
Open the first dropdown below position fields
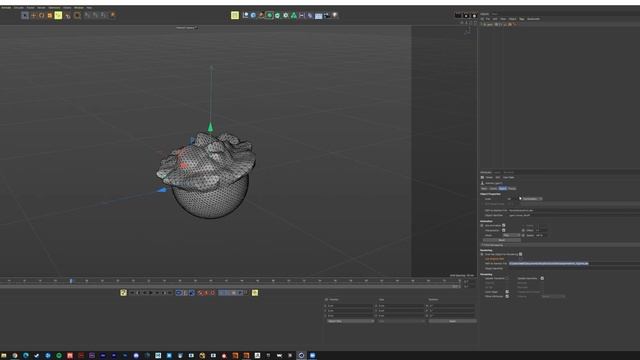click(x=350, y=321)
